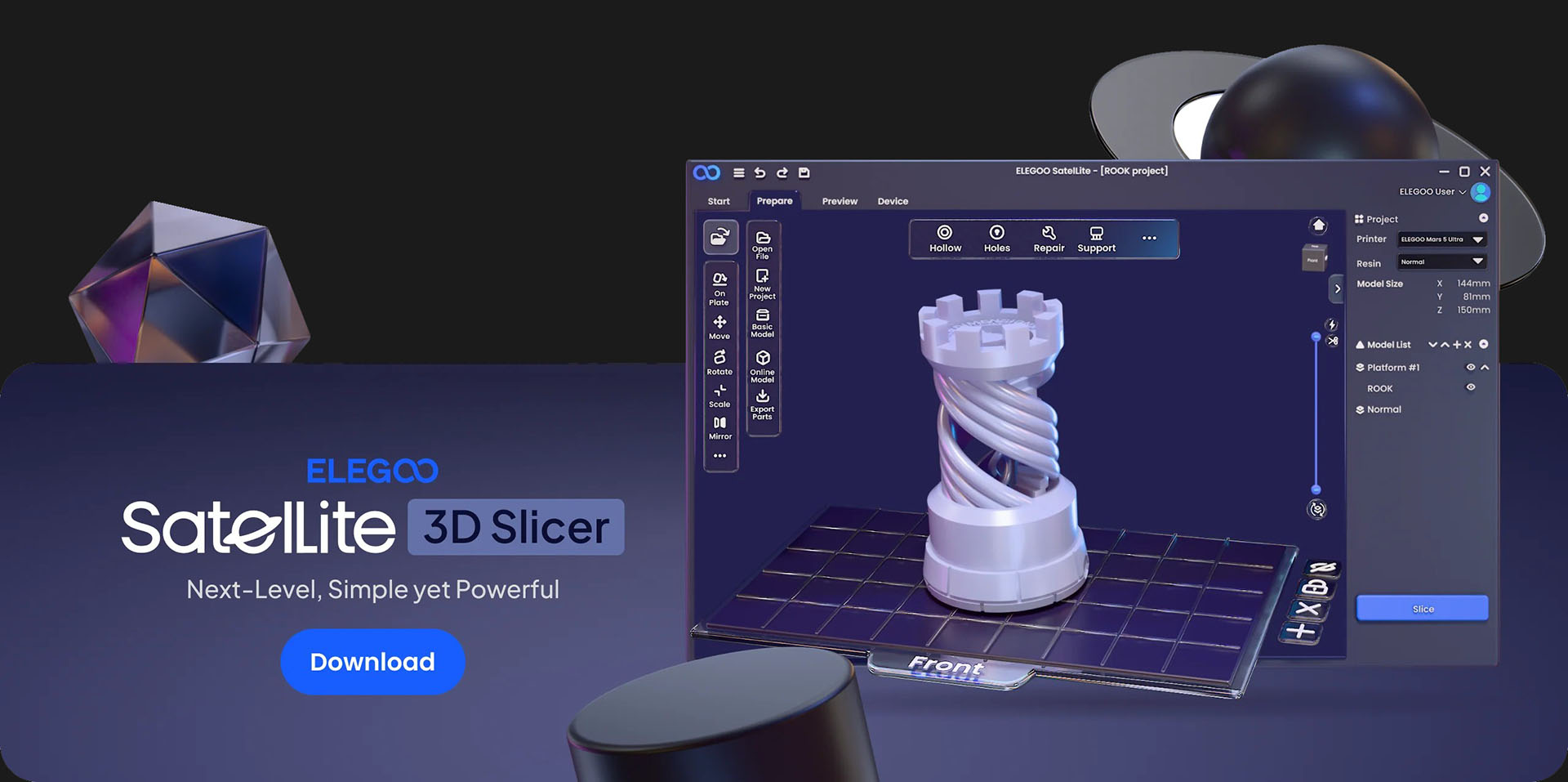Collapse the Project panel section
The width and height of the screenshot is (1568, 782).
1484,218
